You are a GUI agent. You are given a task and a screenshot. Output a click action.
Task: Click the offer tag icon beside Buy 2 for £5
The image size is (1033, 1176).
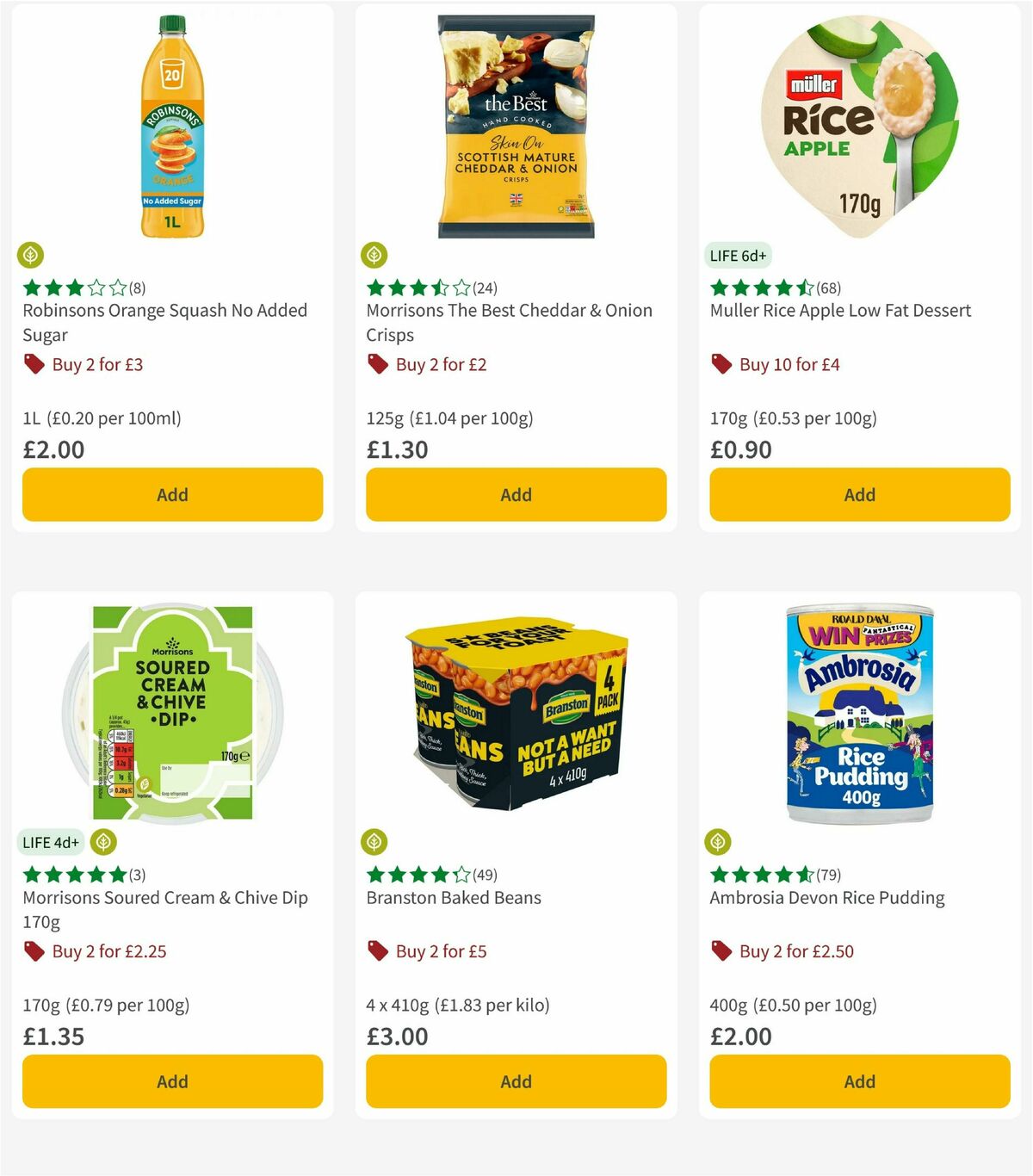click(x=377, y=951)
